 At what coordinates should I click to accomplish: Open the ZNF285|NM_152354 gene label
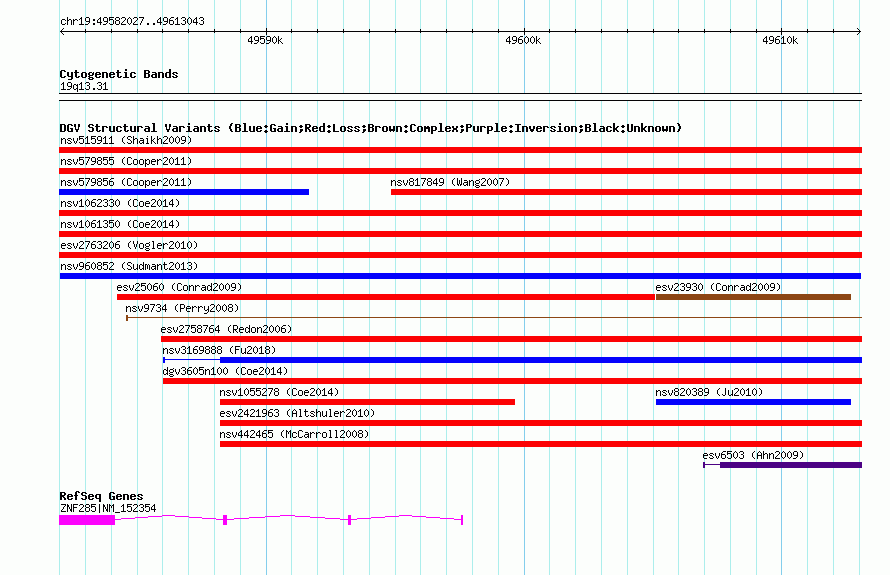pyautogui.click(x=108, y=508)
